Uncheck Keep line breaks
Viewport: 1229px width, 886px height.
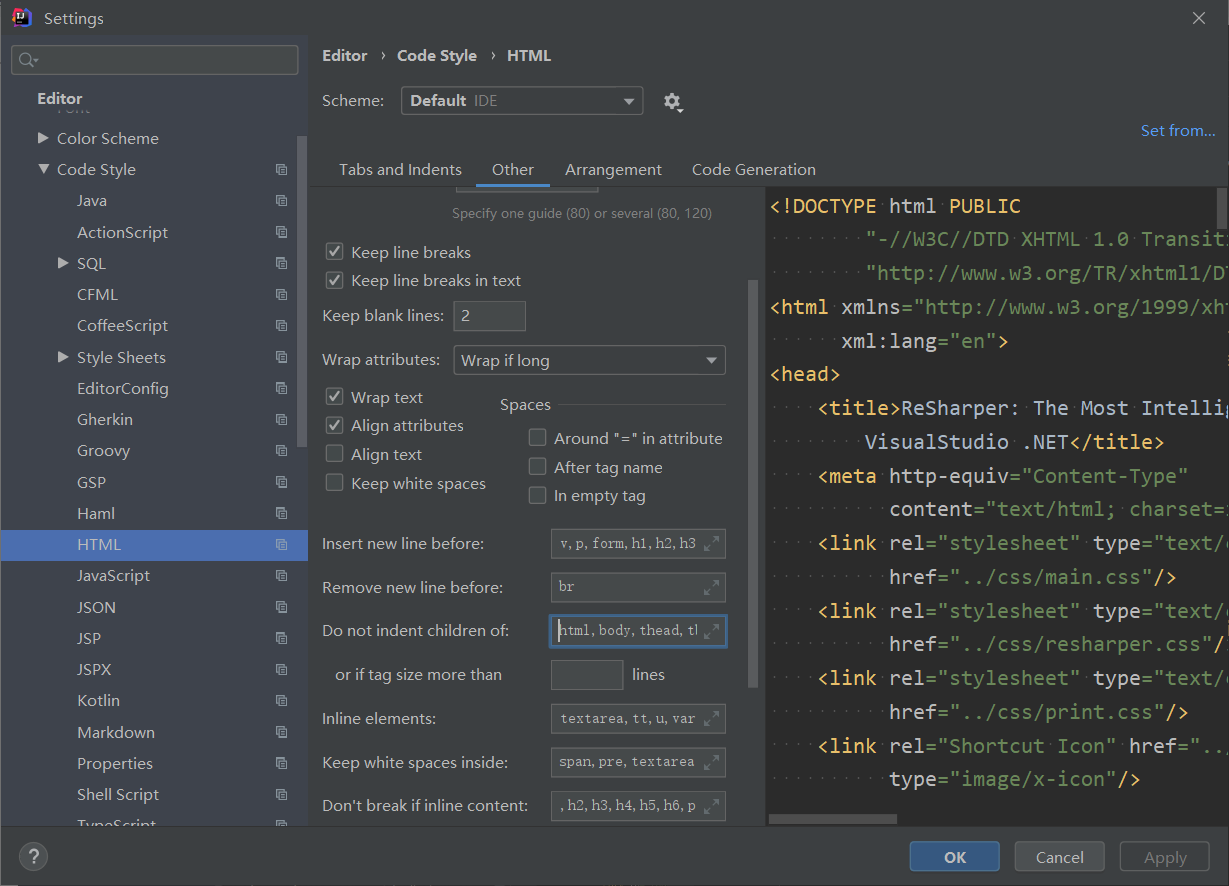(x=335, y=252)
